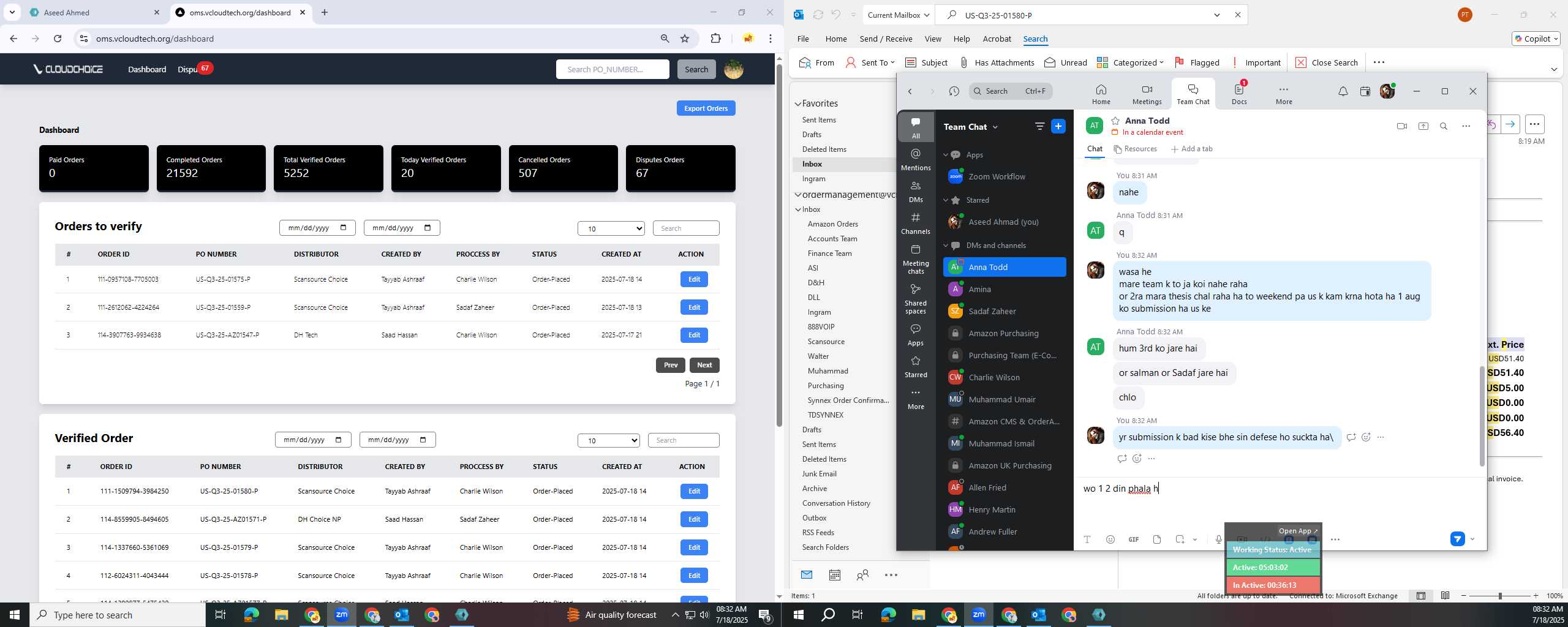Open Zoom Meetings tab
The height and width of the screenshot is (627, 1568).
click(1147, 94)
